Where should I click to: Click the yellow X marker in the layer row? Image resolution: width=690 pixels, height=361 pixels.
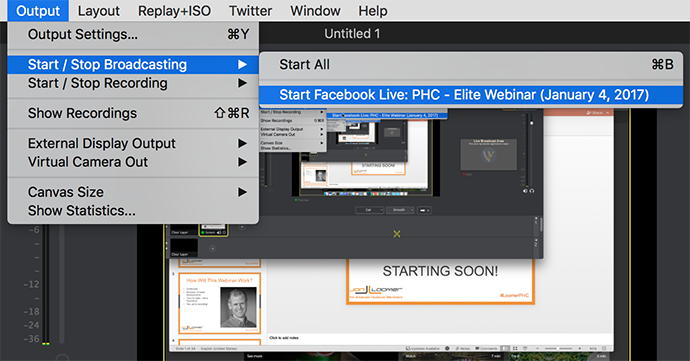tap(397, 234)
